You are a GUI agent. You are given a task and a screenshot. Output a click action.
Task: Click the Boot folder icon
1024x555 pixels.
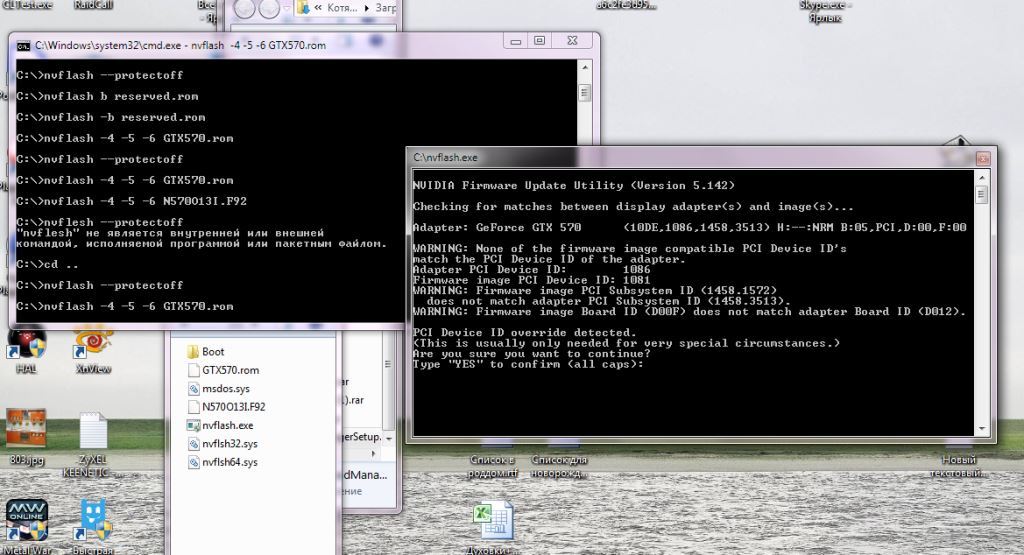pos(193,352)
